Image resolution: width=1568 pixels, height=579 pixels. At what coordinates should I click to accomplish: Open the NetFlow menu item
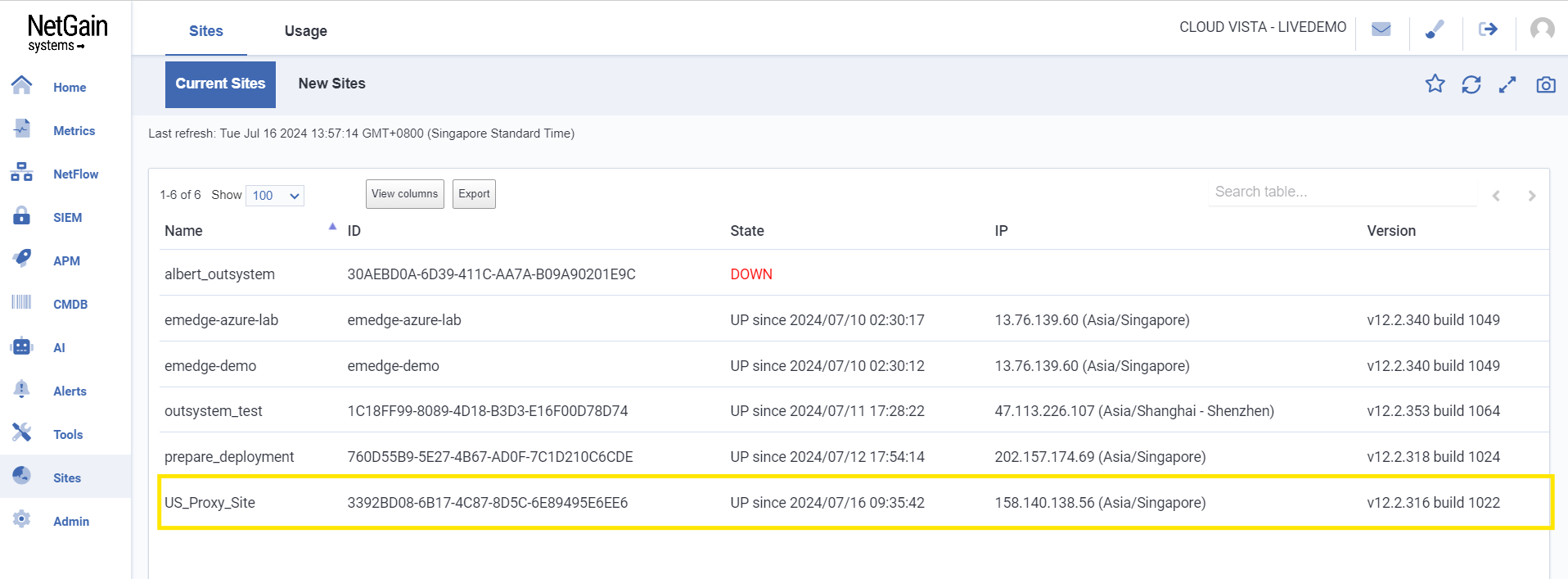click(76, 174)
